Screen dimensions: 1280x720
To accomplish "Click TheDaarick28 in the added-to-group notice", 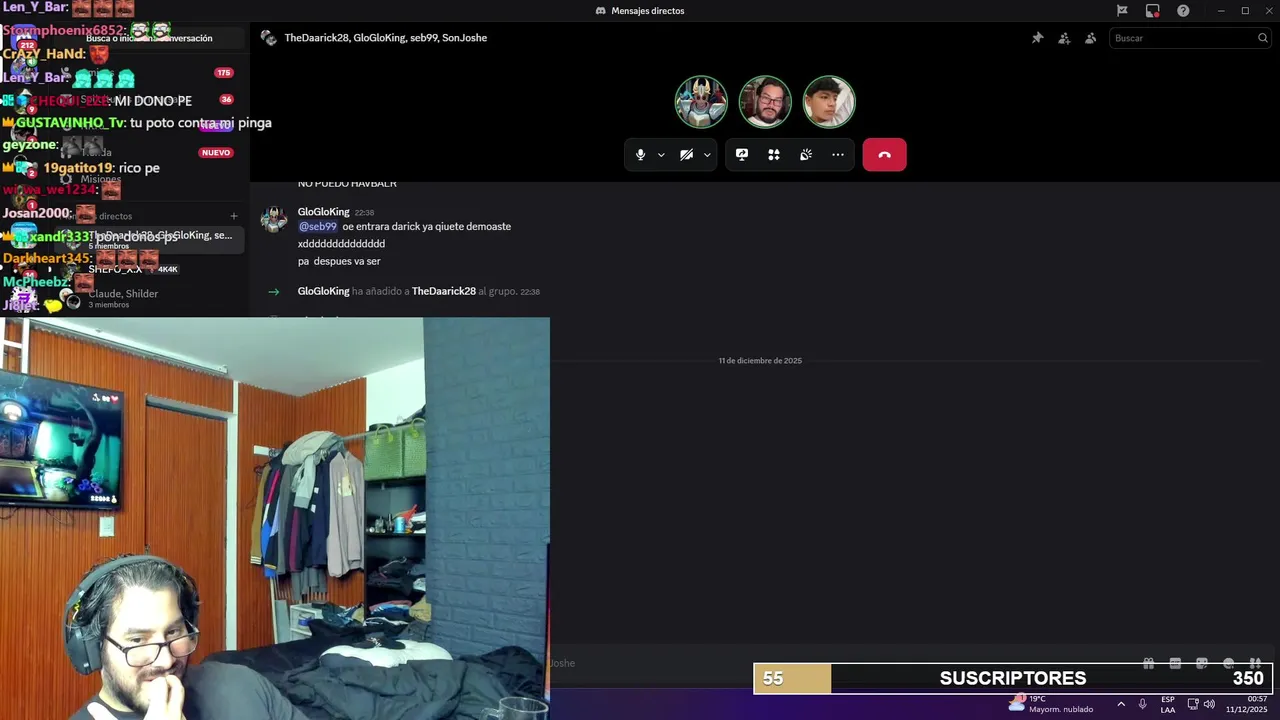I will click(443, 291).
